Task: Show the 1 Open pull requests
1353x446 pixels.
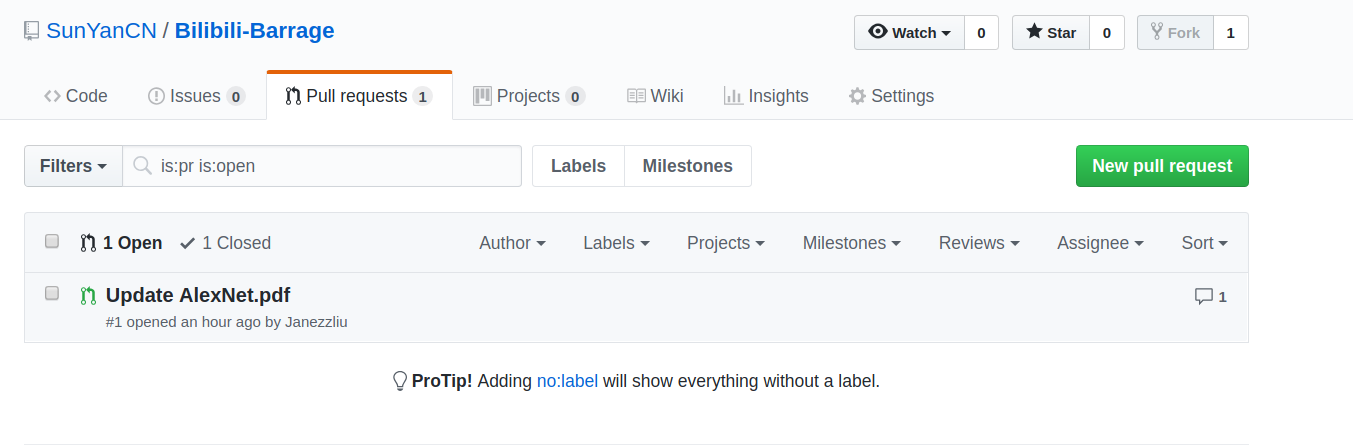Action: (x=121, y=242)
